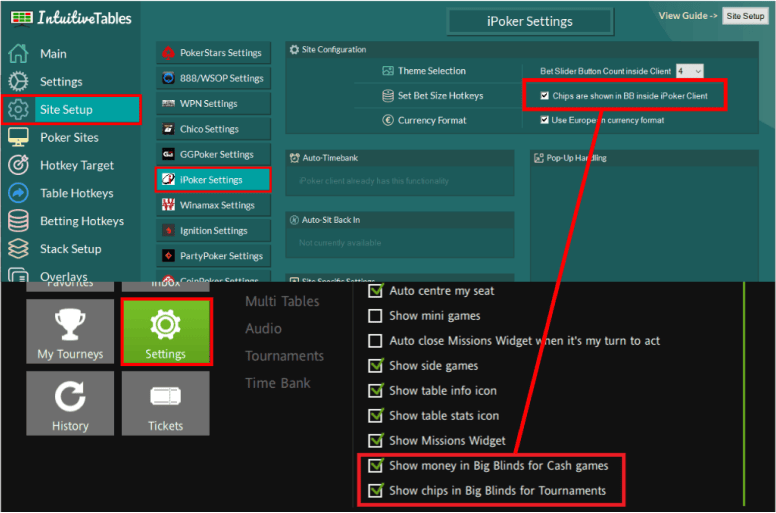Screen dimensions: 776x513
Task: Click the Betting Hotkeys chips icon
Action: [18, 221]
